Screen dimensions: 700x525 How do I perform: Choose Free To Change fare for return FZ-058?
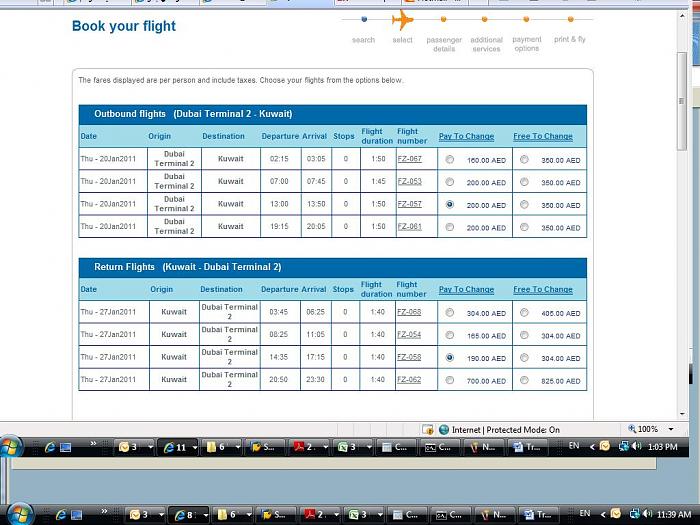524,358
